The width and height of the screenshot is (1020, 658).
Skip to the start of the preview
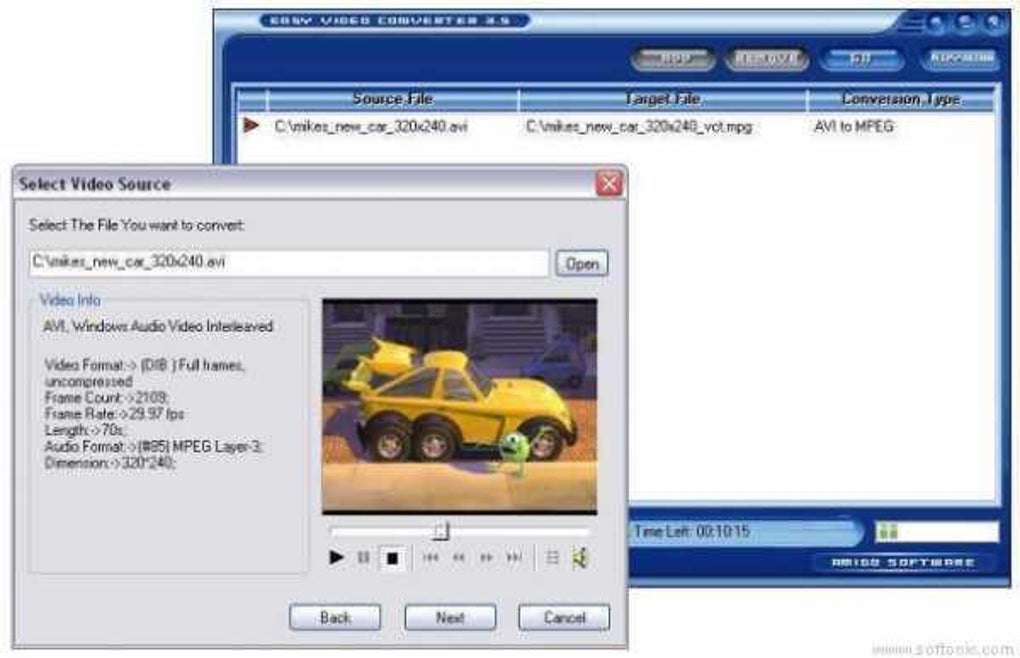coord(430,557)
